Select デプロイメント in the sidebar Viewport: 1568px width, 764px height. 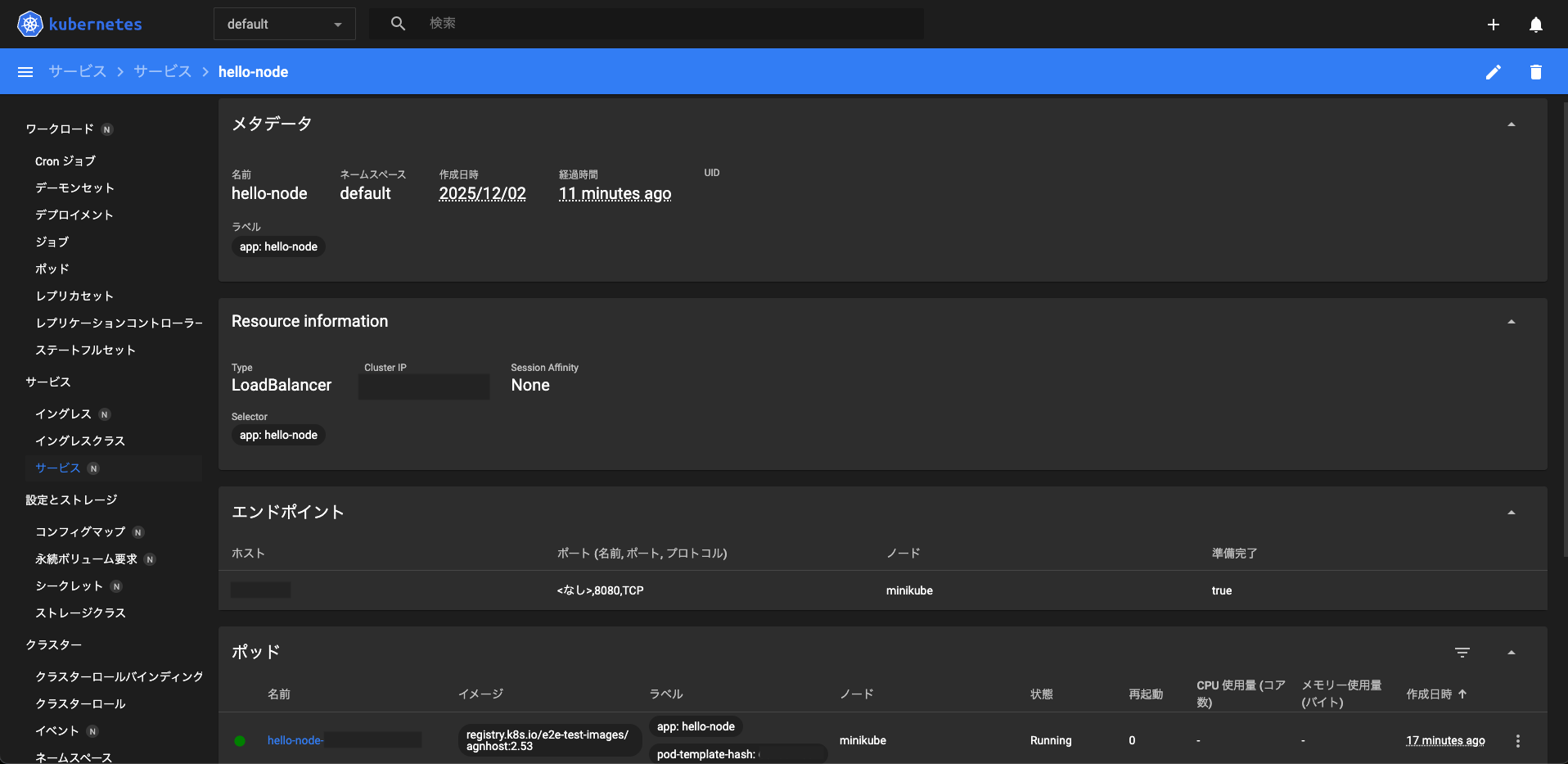[74, 215]
